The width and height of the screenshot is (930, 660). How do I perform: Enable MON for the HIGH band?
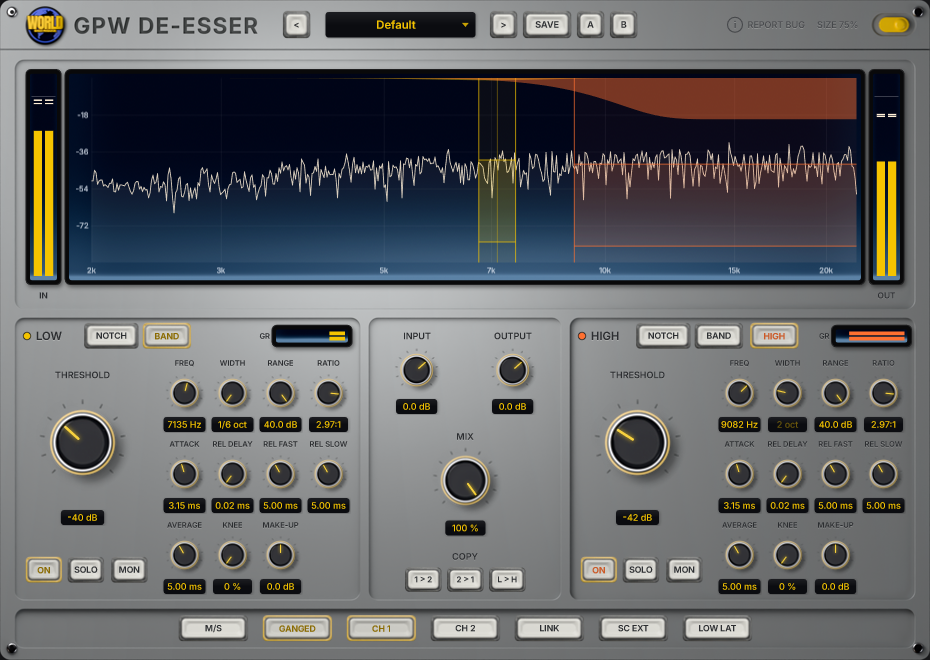pos(684,570)
